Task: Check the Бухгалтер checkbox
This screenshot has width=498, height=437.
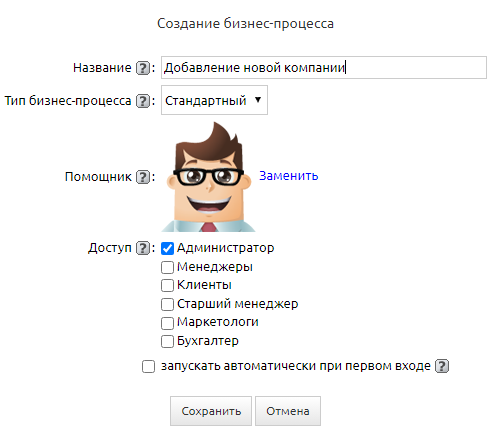Action: (x=167, y=341)
